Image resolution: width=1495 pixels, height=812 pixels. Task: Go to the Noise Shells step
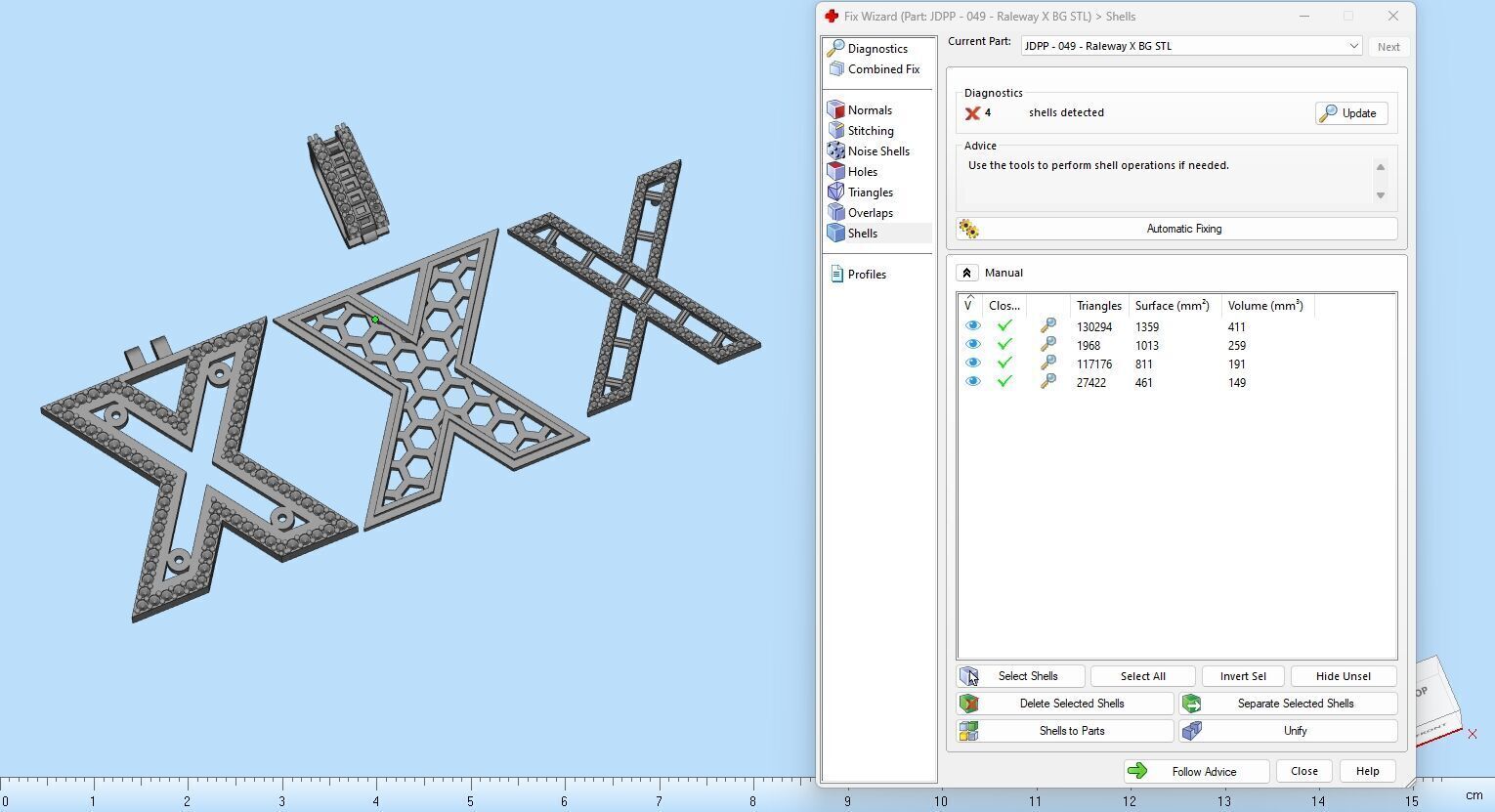click(878, 151)
